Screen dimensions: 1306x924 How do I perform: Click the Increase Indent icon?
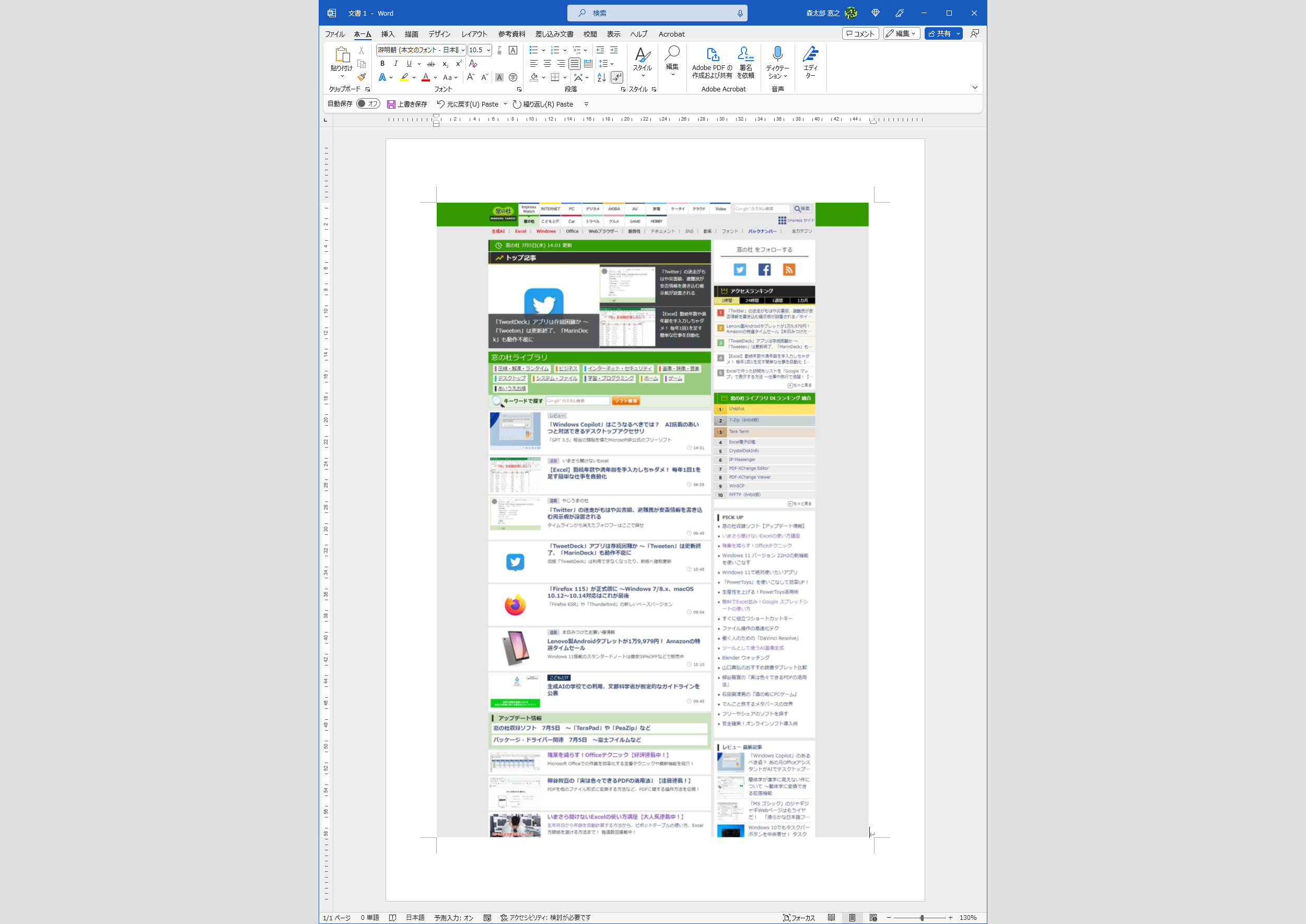pos(613,50)
